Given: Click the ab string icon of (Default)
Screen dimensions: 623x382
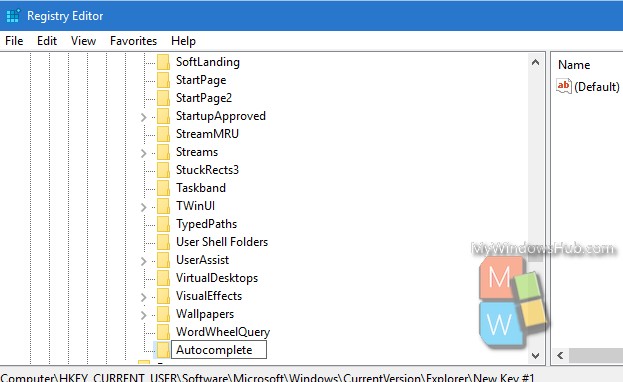Looking at the screenshot, I should point(564,86).
